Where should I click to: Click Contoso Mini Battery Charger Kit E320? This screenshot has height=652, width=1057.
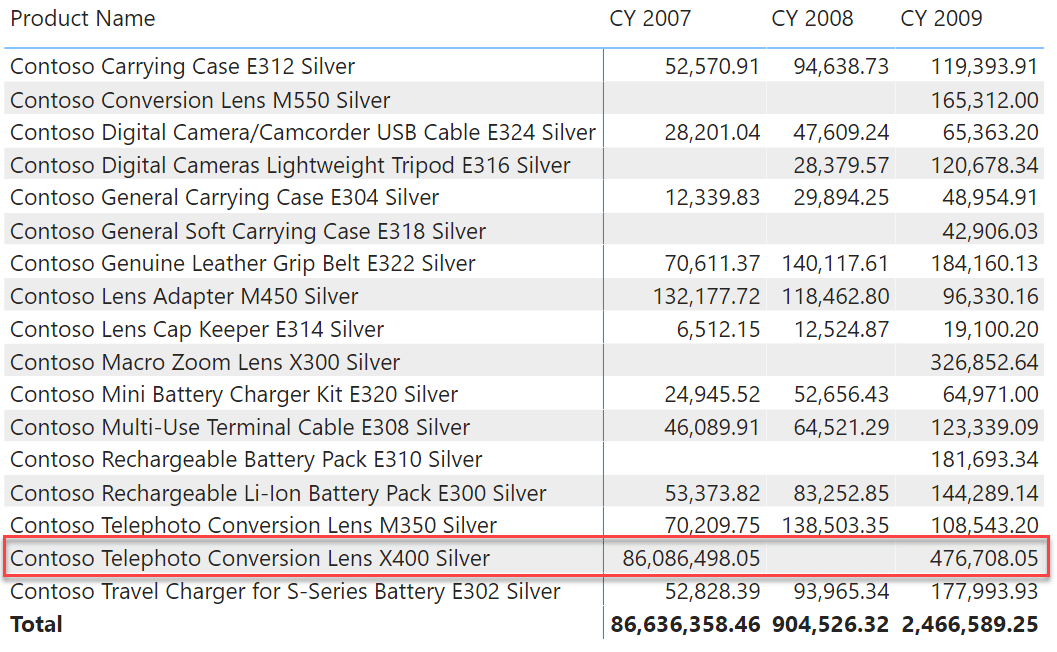(x=234, y=395)
